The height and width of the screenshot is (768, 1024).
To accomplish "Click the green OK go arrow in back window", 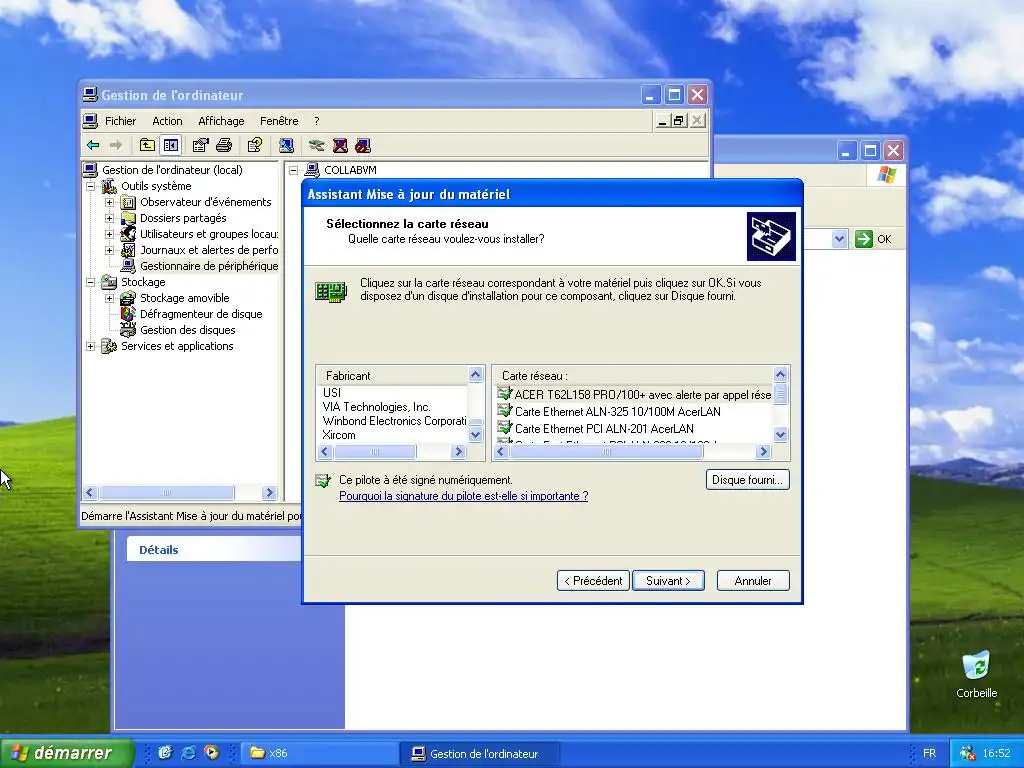I will 863,239.
